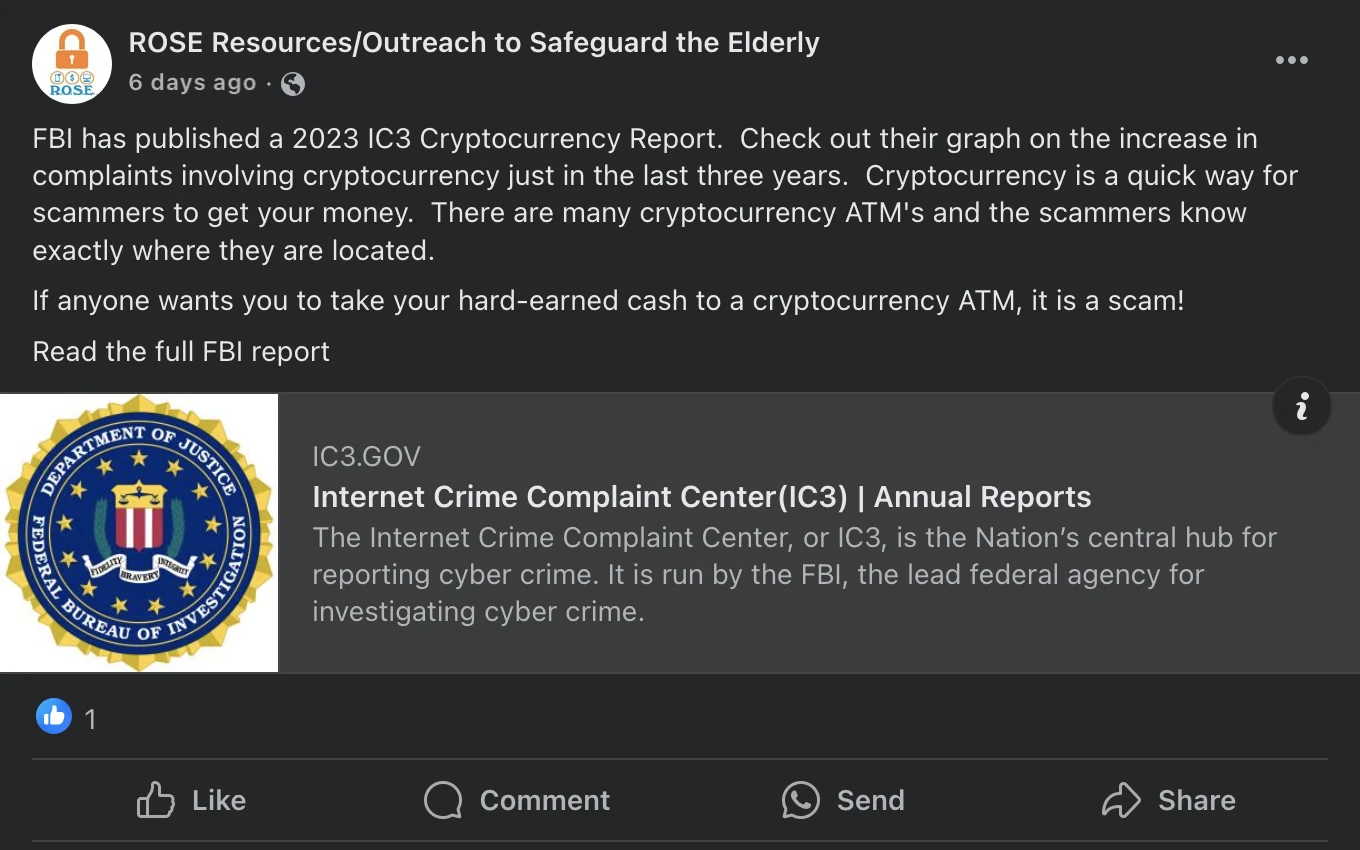This screenshot has height=850, width=1360.
Task: Click the Share button label
Action: pyautogui.click(x=1196, y=800)
